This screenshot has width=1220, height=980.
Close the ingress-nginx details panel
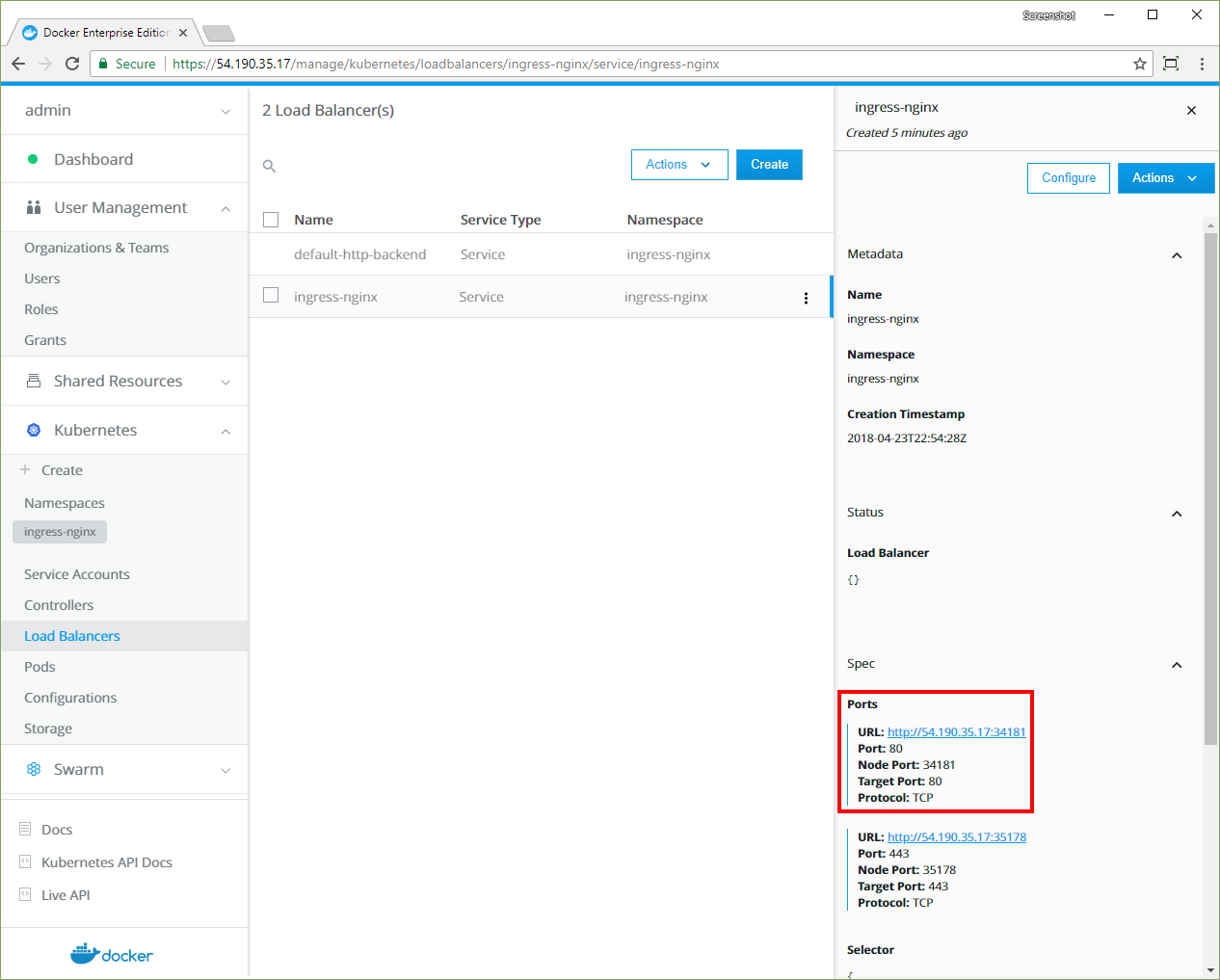(x=1191, y=111)
